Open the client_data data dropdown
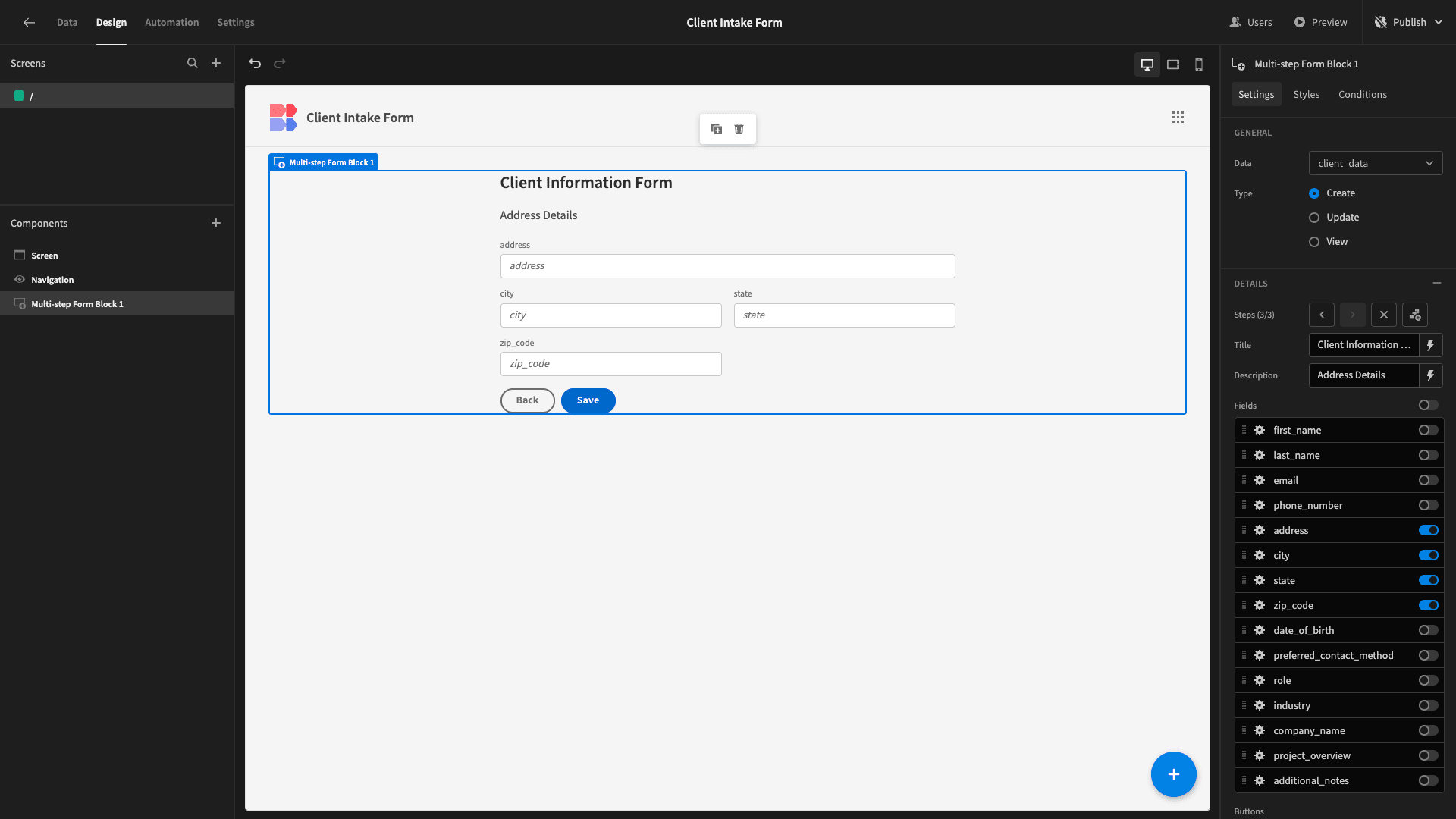 pyautogui.click(x=1376, y=163)
